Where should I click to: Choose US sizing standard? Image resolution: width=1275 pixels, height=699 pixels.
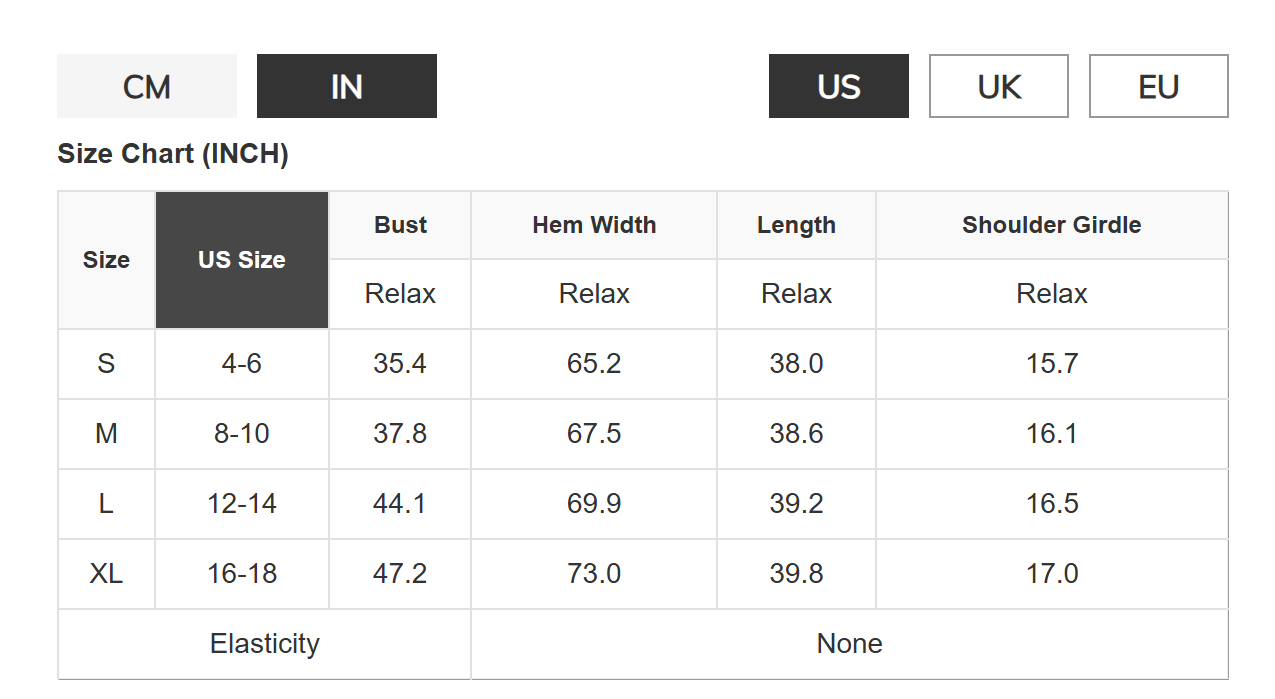click(x=838, y=87)
